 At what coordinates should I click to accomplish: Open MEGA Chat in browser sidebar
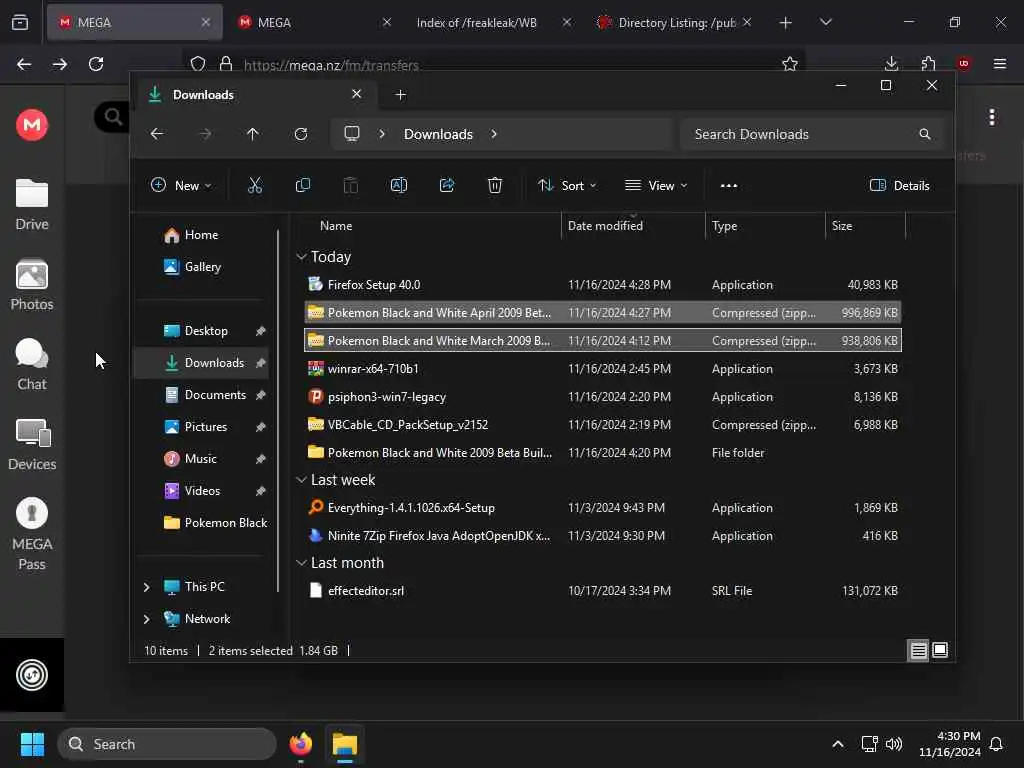pos(32,364)
